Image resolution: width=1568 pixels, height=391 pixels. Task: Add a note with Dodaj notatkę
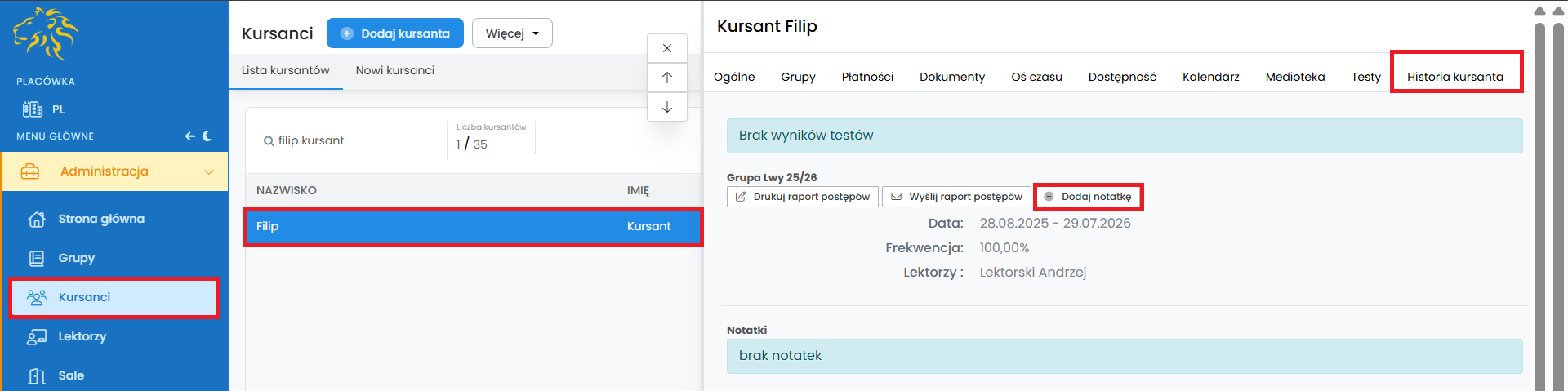point(1088,197)
